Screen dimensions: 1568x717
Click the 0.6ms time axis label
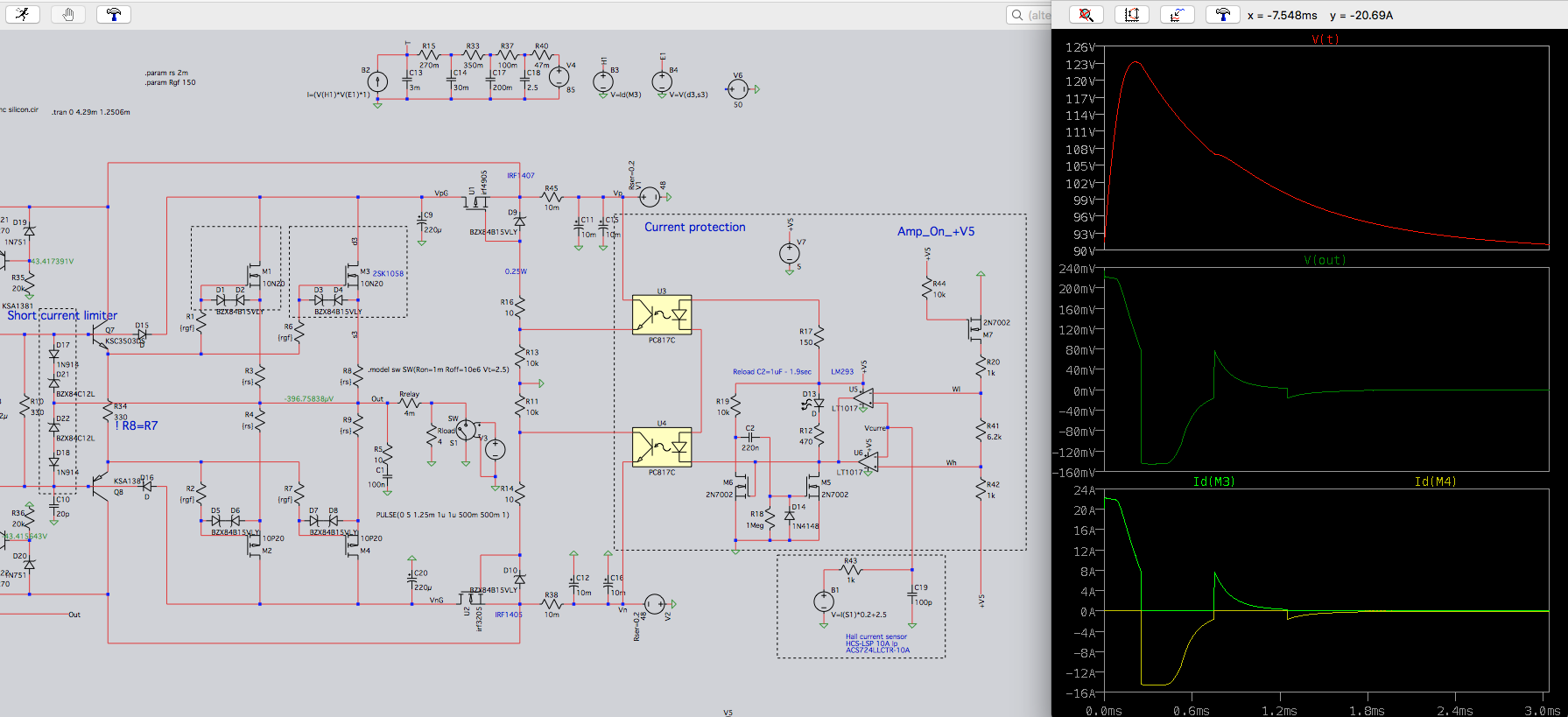[x=1192, y=711]
